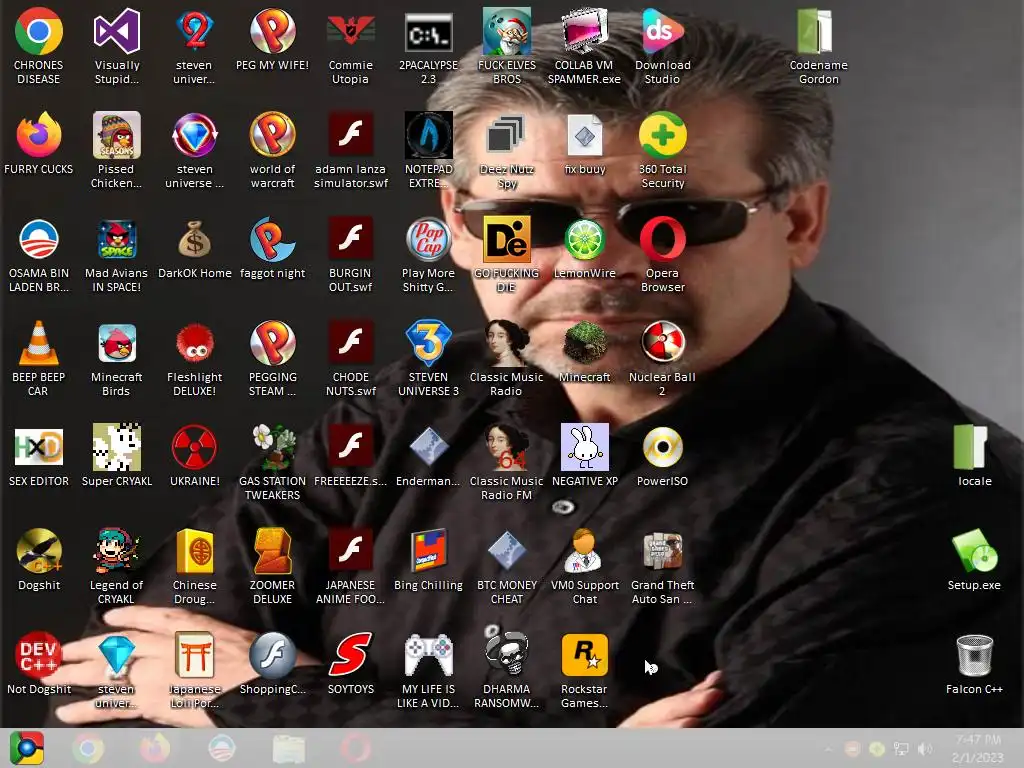Image resolution: width=1024 pixels, height=768 pixels.
Task: Open Firefox from the taskbar
Action: (155, 748)
